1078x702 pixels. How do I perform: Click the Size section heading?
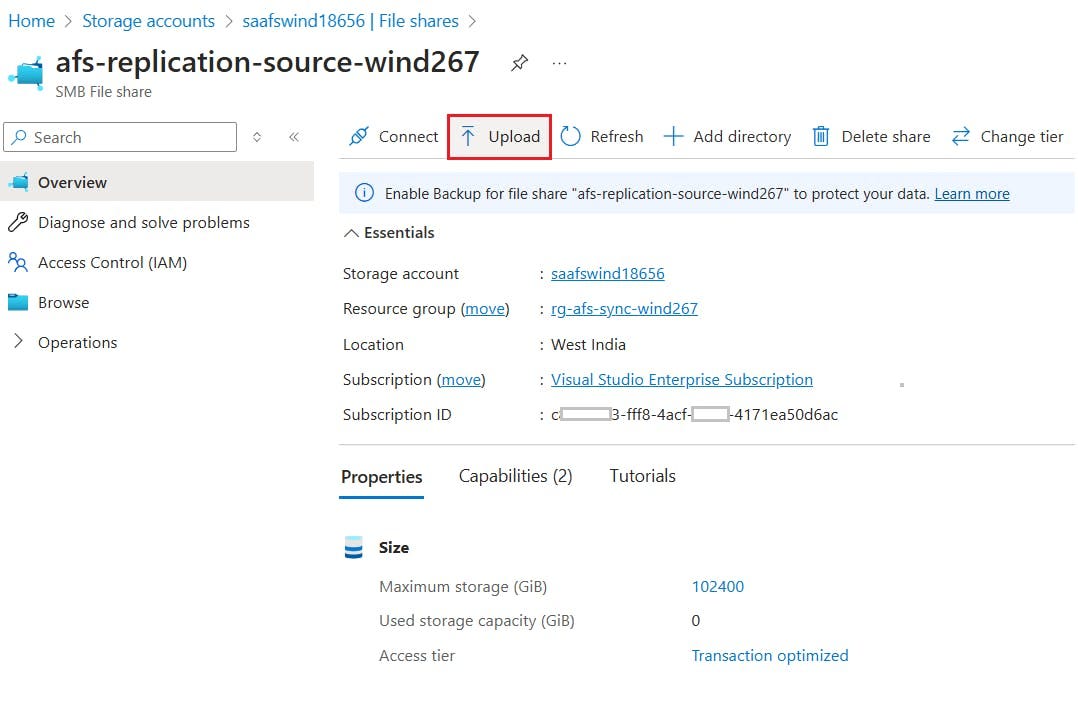coord(394,548)
